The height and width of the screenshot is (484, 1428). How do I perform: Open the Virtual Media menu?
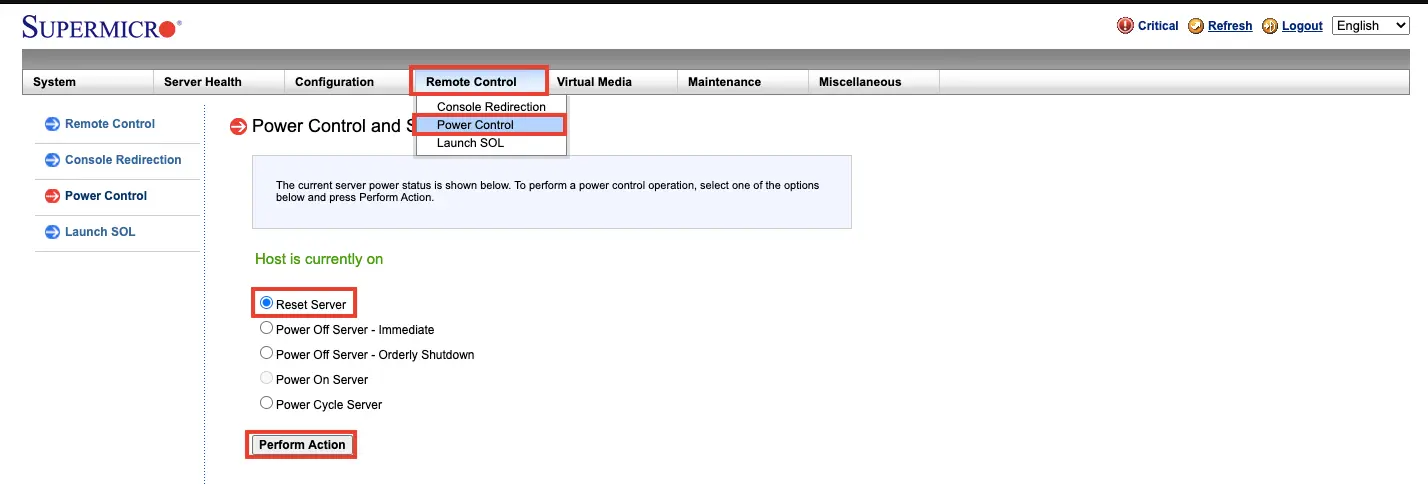(x=611, y=82)
